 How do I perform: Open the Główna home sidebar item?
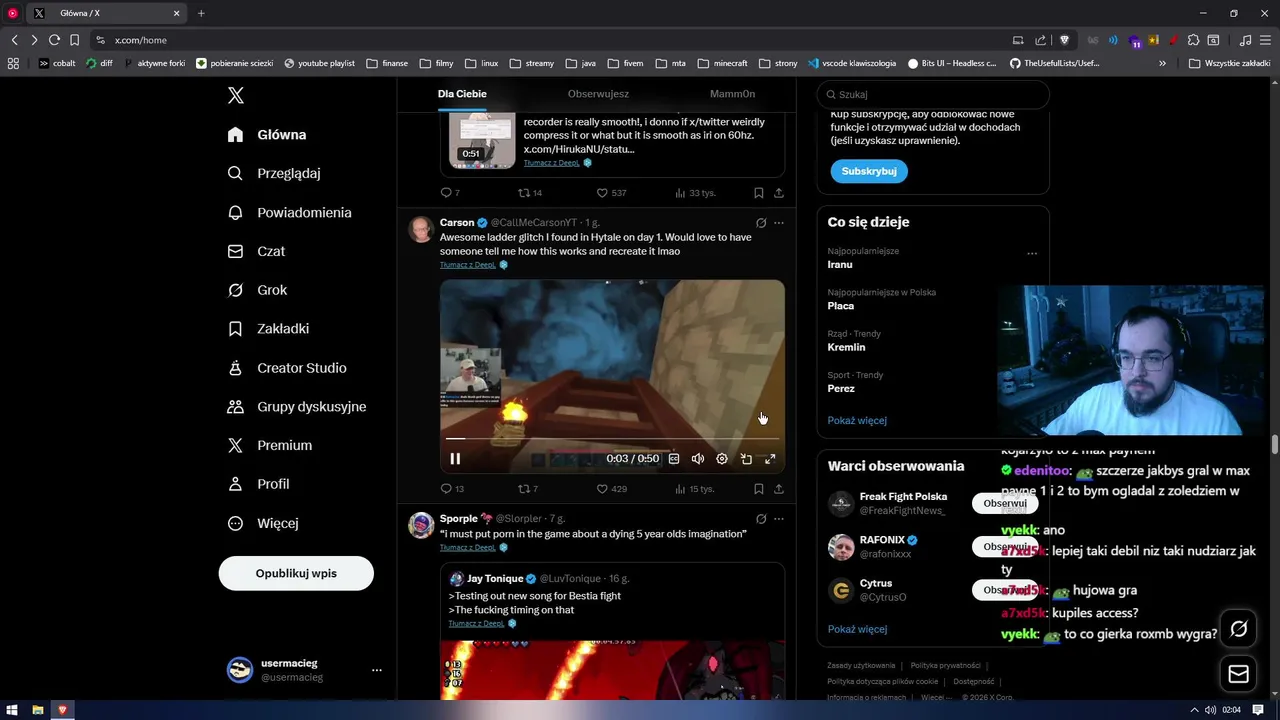[267, 135]
